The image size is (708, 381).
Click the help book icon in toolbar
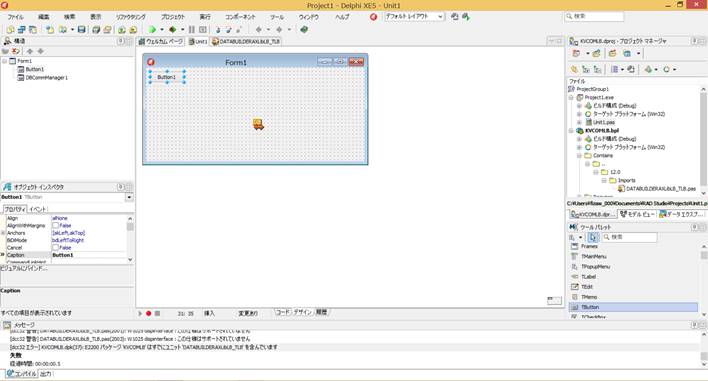tap(304, 30)
